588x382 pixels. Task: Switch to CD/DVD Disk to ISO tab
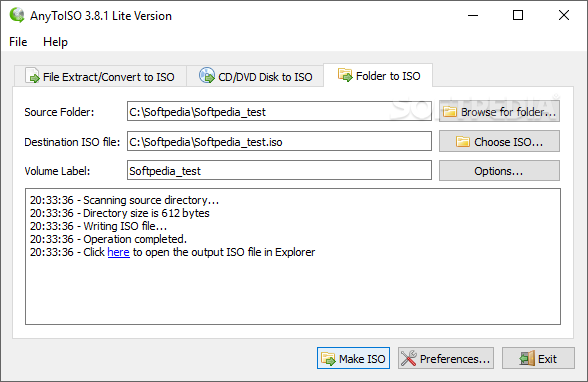pos(255,76)
